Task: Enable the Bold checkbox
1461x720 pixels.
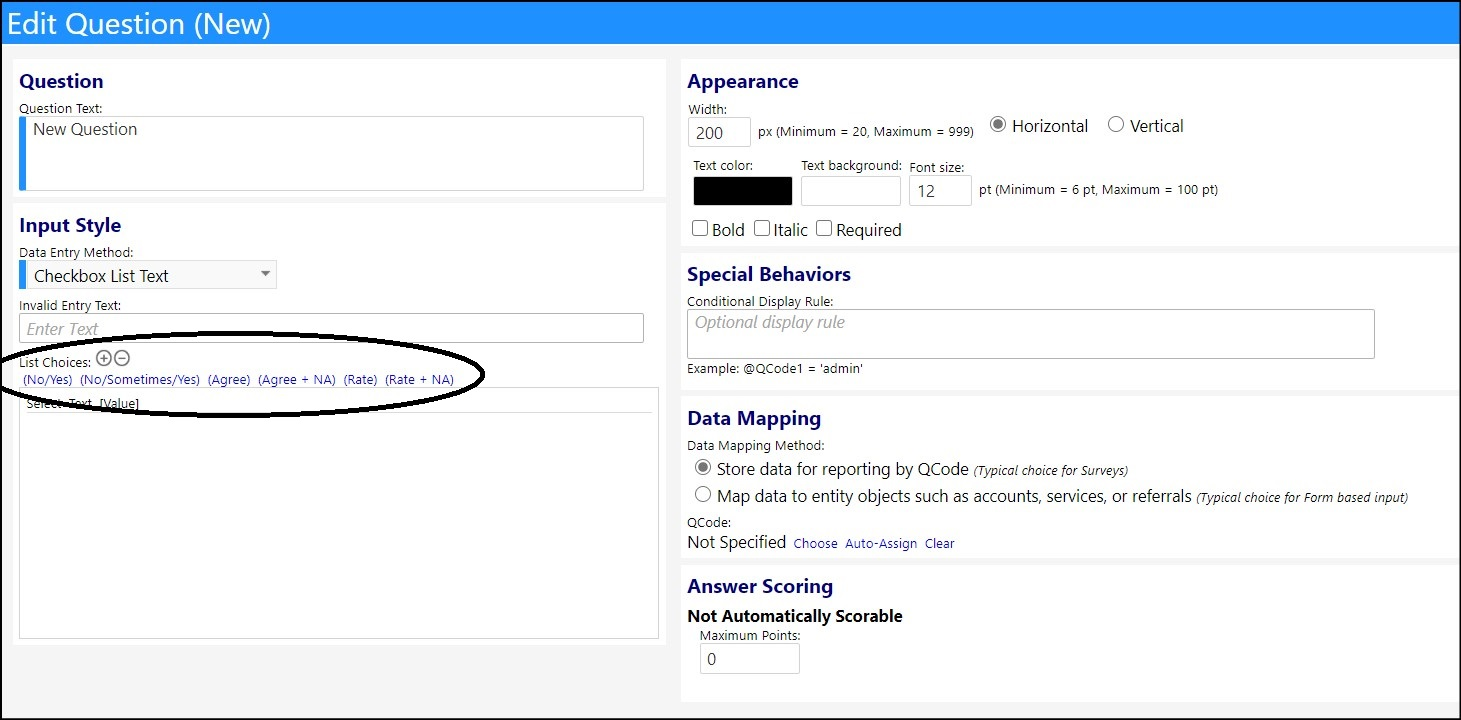Action: 700,229
